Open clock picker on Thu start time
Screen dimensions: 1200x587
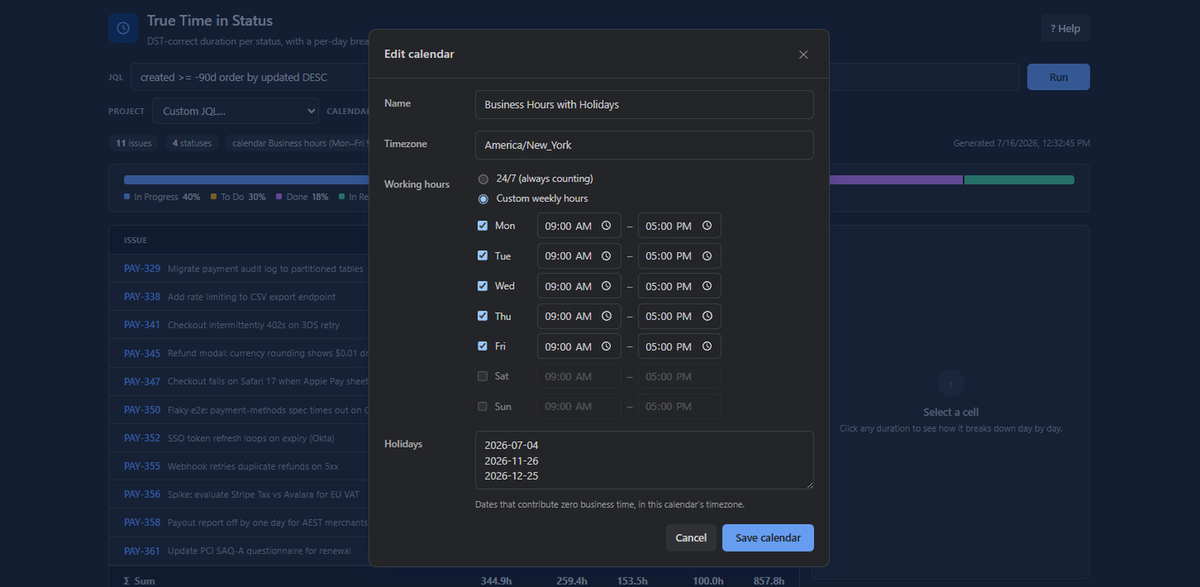click(606, 316)
